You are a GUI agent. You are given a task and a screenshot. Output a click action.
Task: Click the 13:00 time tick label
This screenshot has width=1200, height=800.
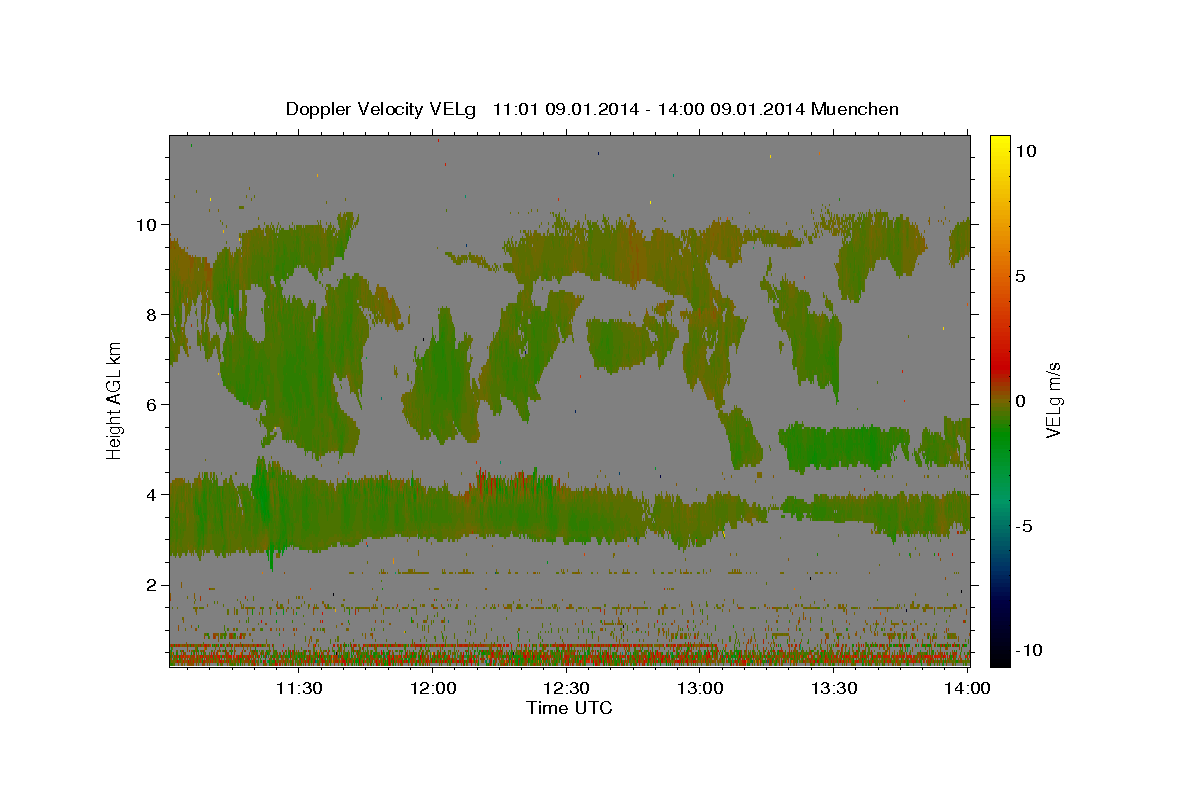pyautogui.click(x=700, y=688)
